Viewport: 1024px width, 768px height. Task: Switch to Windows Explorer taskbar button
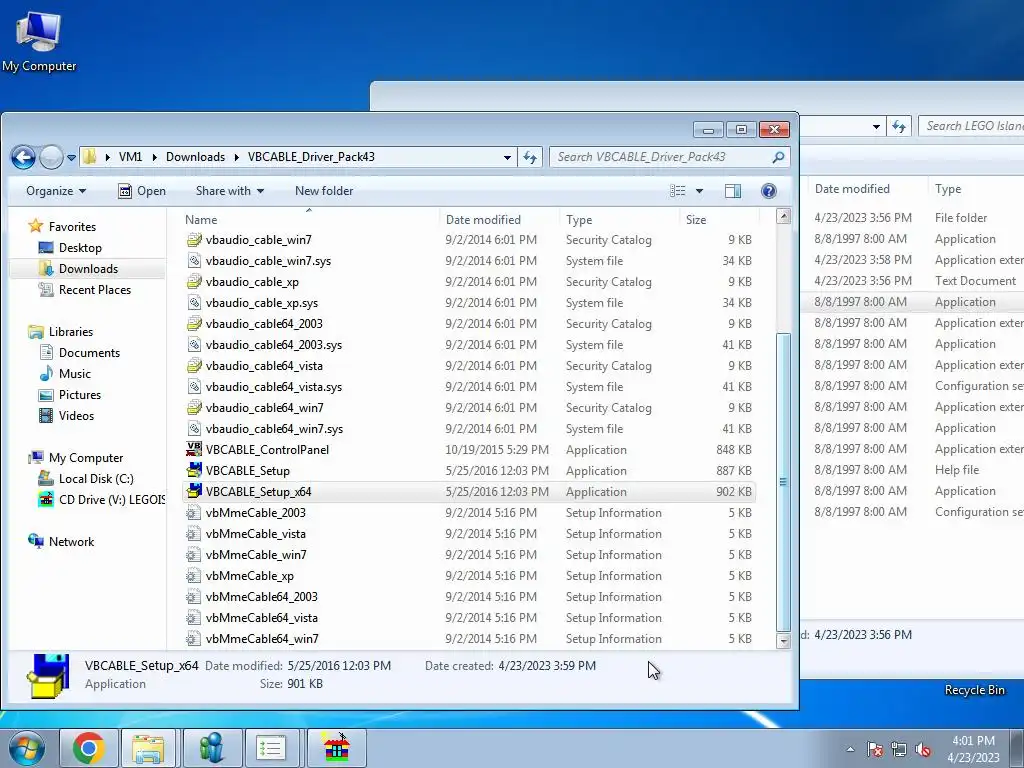pyautogui.click(x=148, y=748)
